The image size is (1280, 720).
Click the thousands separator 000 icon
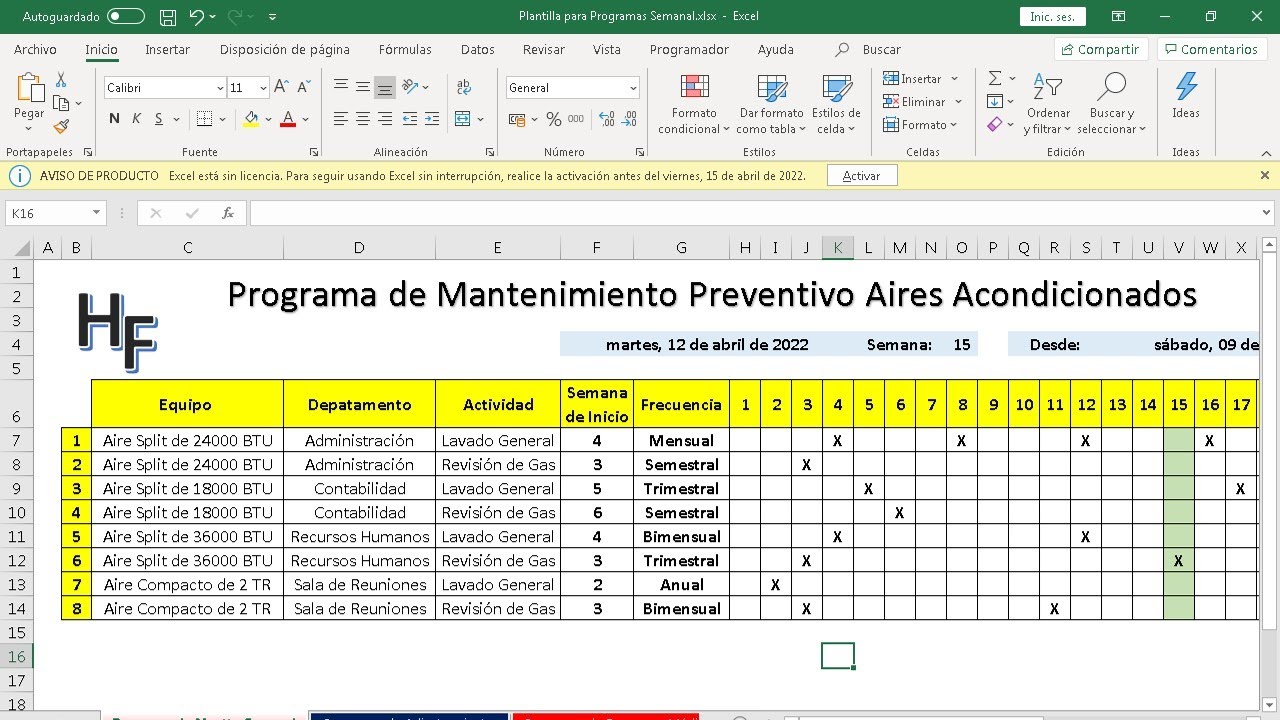coord(576,119)
